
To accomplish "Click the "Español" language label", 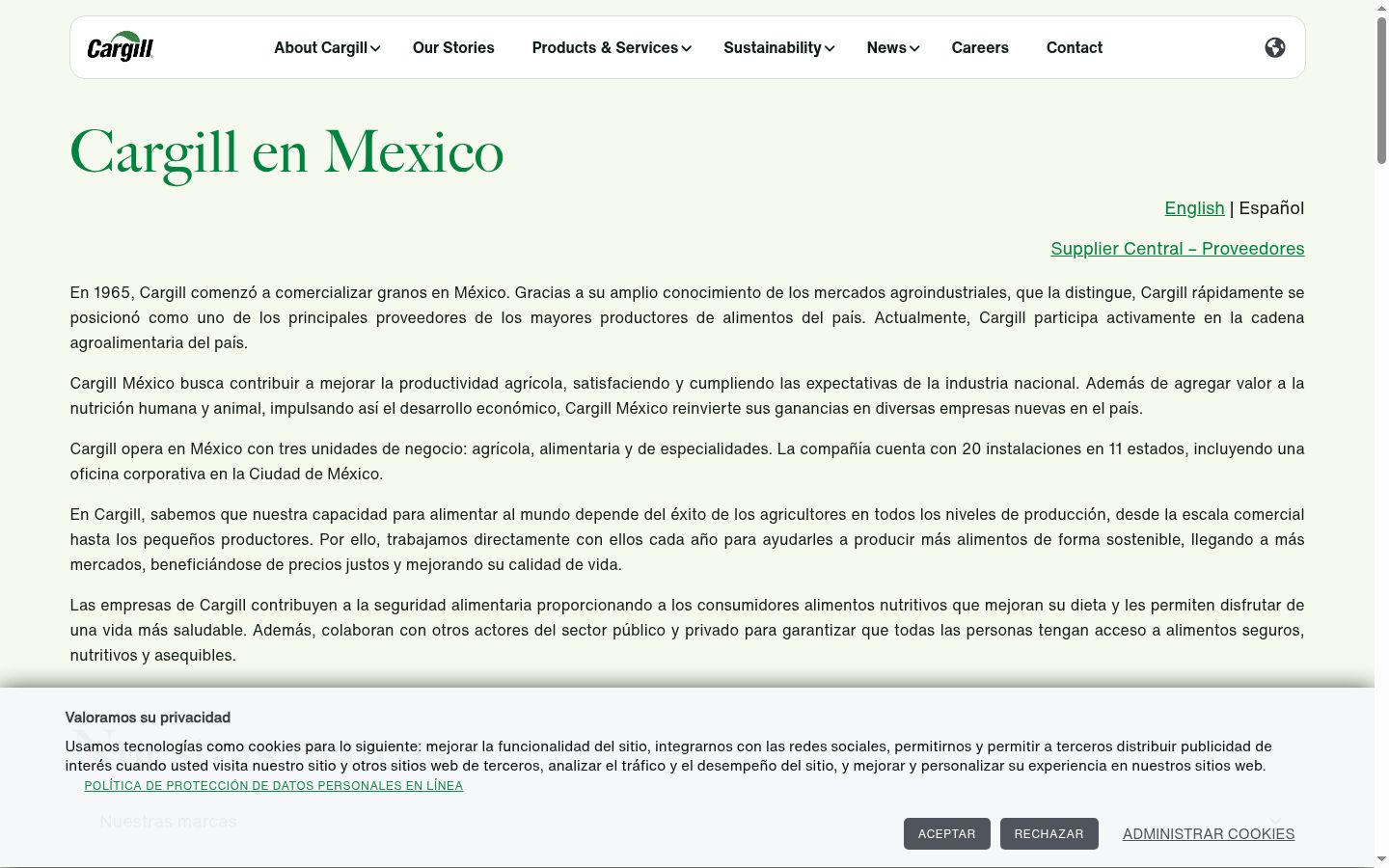I will 1271,208.
